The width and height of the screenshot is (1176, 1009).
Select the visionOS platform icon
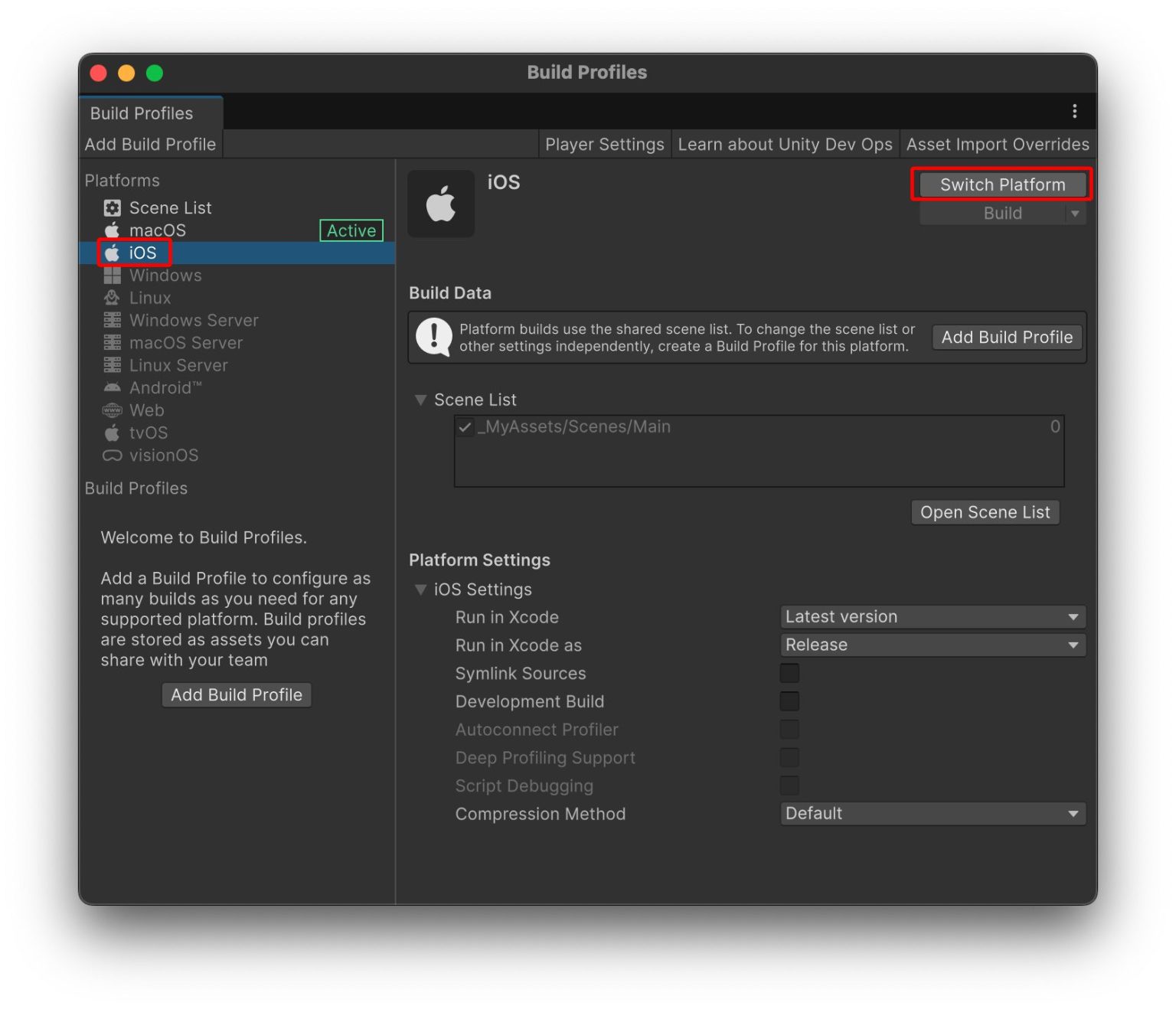tap(112, 456)
